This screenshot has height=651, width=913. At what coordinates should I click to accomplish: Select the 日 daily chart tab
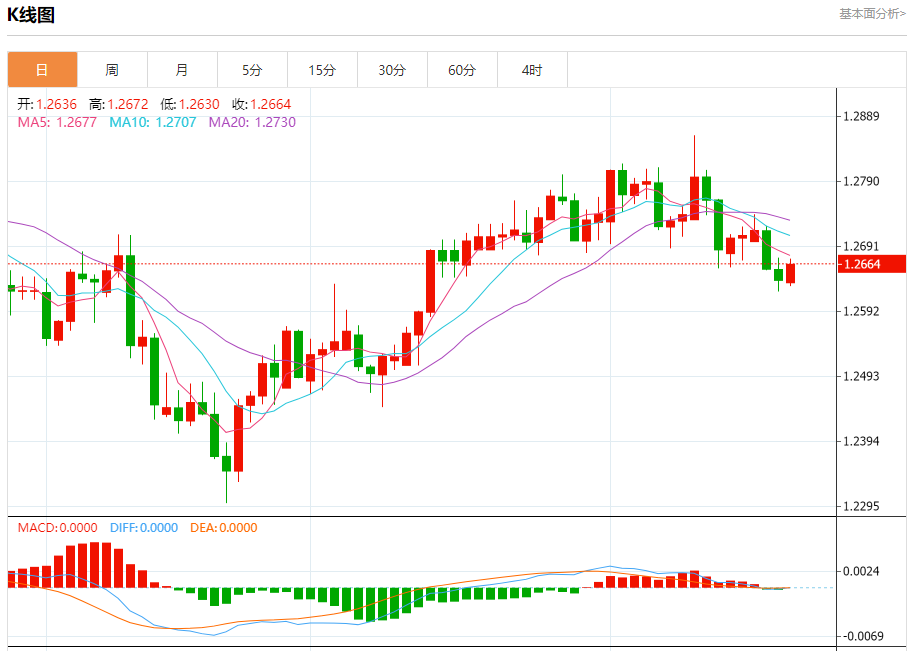pyautogui.click(x=43, y=70)
